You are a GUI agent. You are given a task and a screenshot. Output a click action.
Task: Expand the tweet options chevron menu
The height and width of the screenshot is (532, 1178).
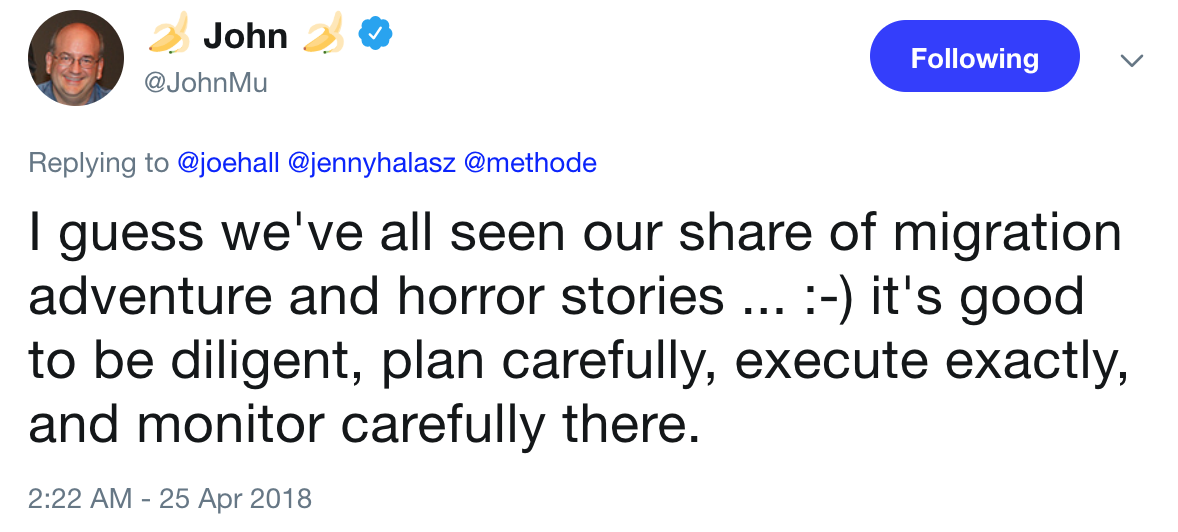1131,60
